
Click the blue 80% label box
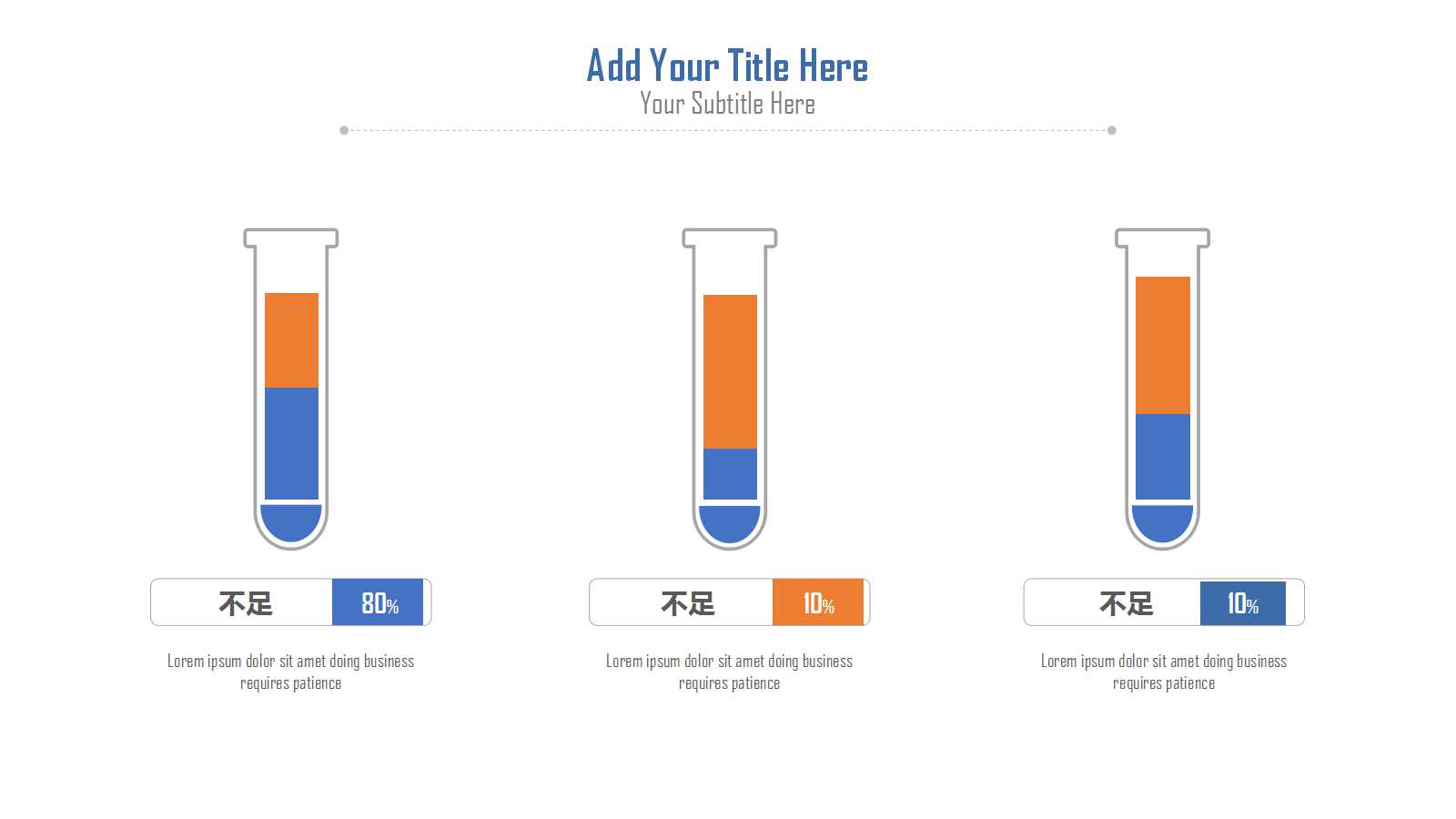(378, 602)
